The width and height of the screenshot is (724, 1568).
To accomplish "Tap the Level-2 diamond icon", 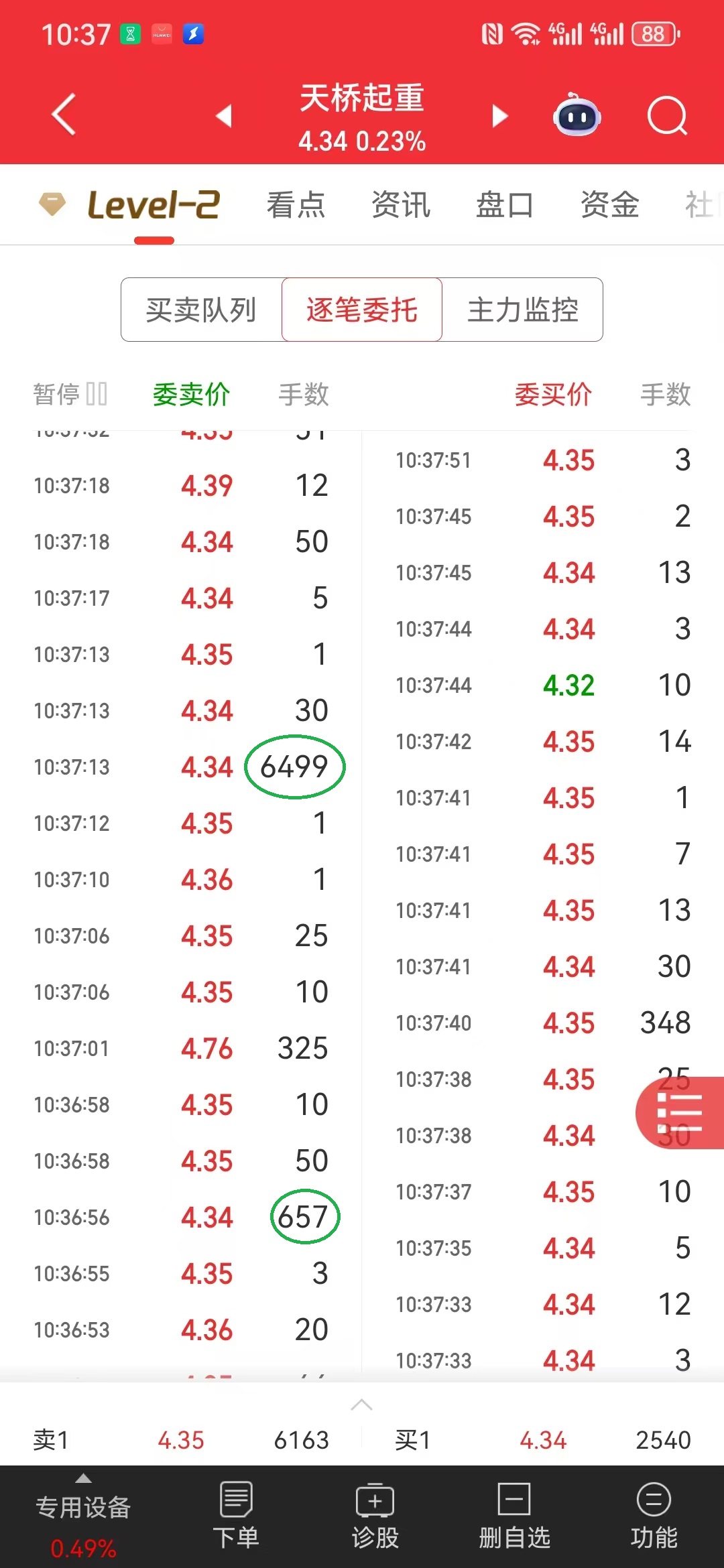I will pos(52,204).
